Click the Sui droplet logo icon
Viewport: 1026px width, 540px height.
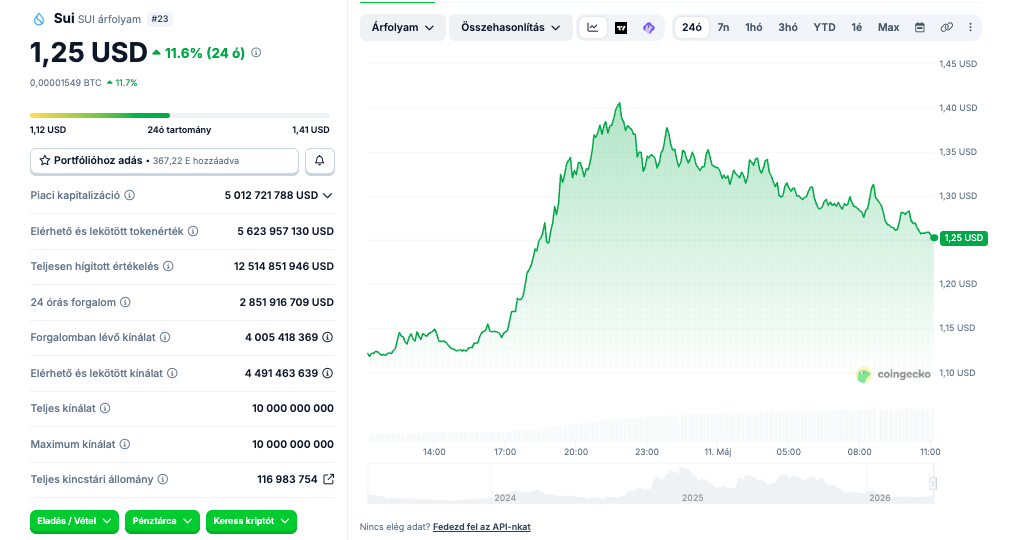[39, 19]
